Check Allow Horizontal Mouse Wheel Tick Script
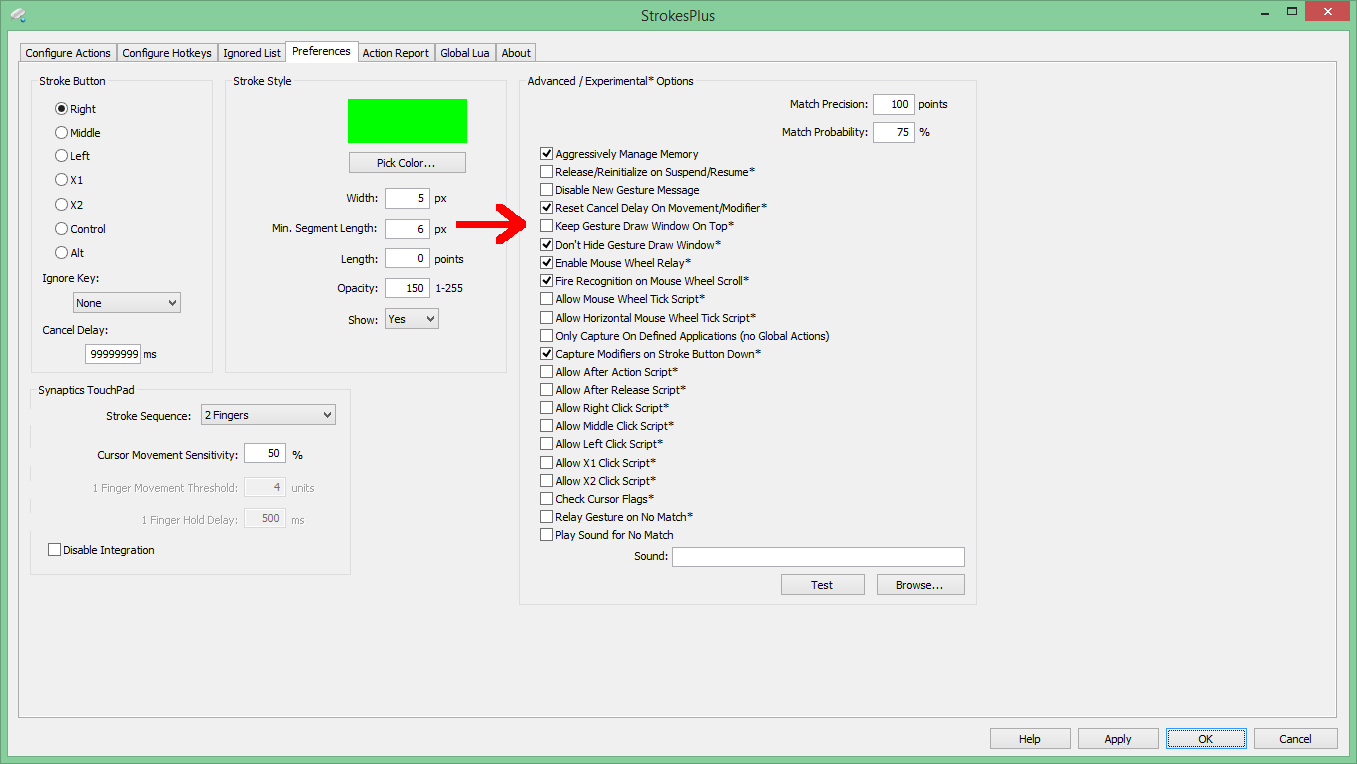 pyautogui.click(x=547, y=318)
